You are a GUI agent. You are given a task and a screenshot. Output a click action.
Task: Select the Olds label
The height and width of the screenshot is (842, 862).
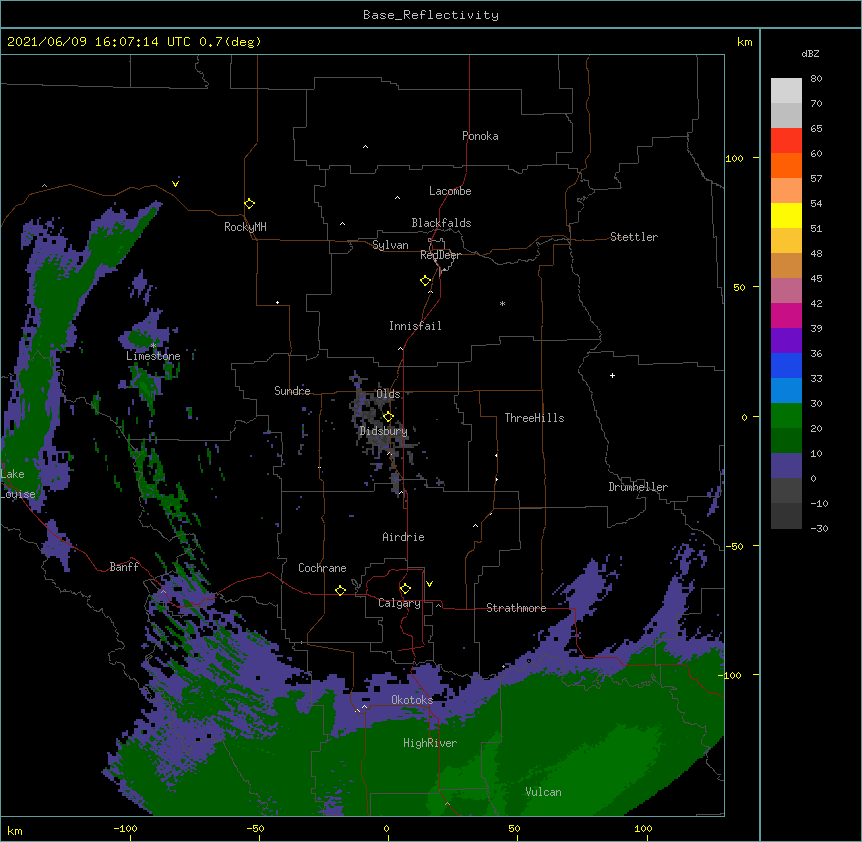coord(388,394)
